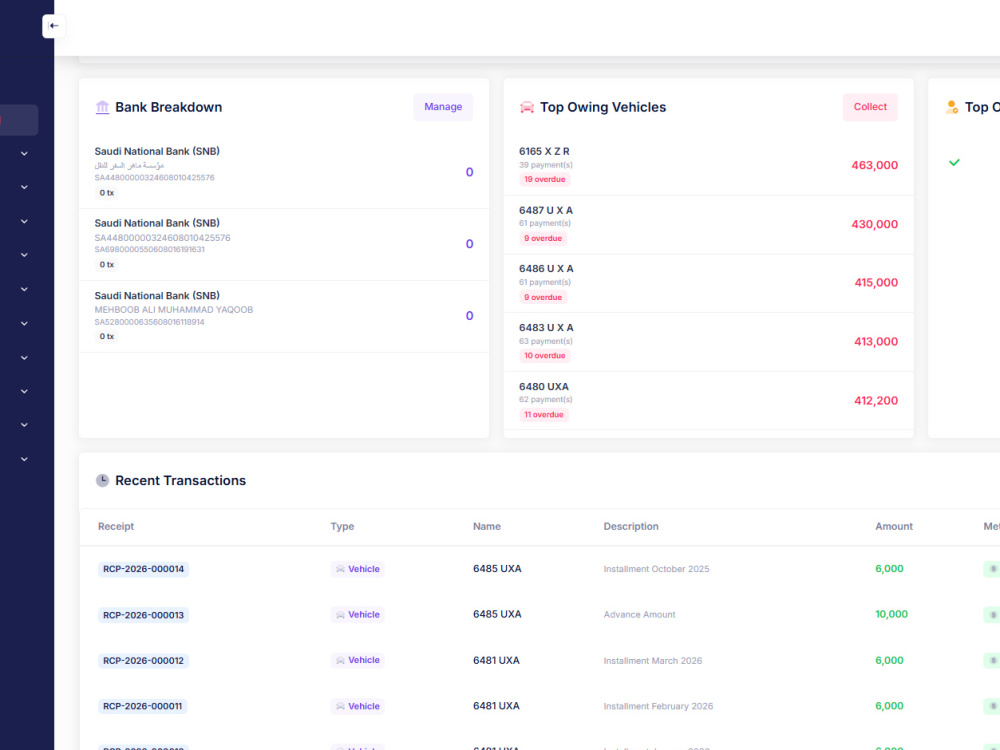The image size is (1000, 750).
Task: Click description Installment October 2025
Action: pyautogui.click(x=656, y=569)
